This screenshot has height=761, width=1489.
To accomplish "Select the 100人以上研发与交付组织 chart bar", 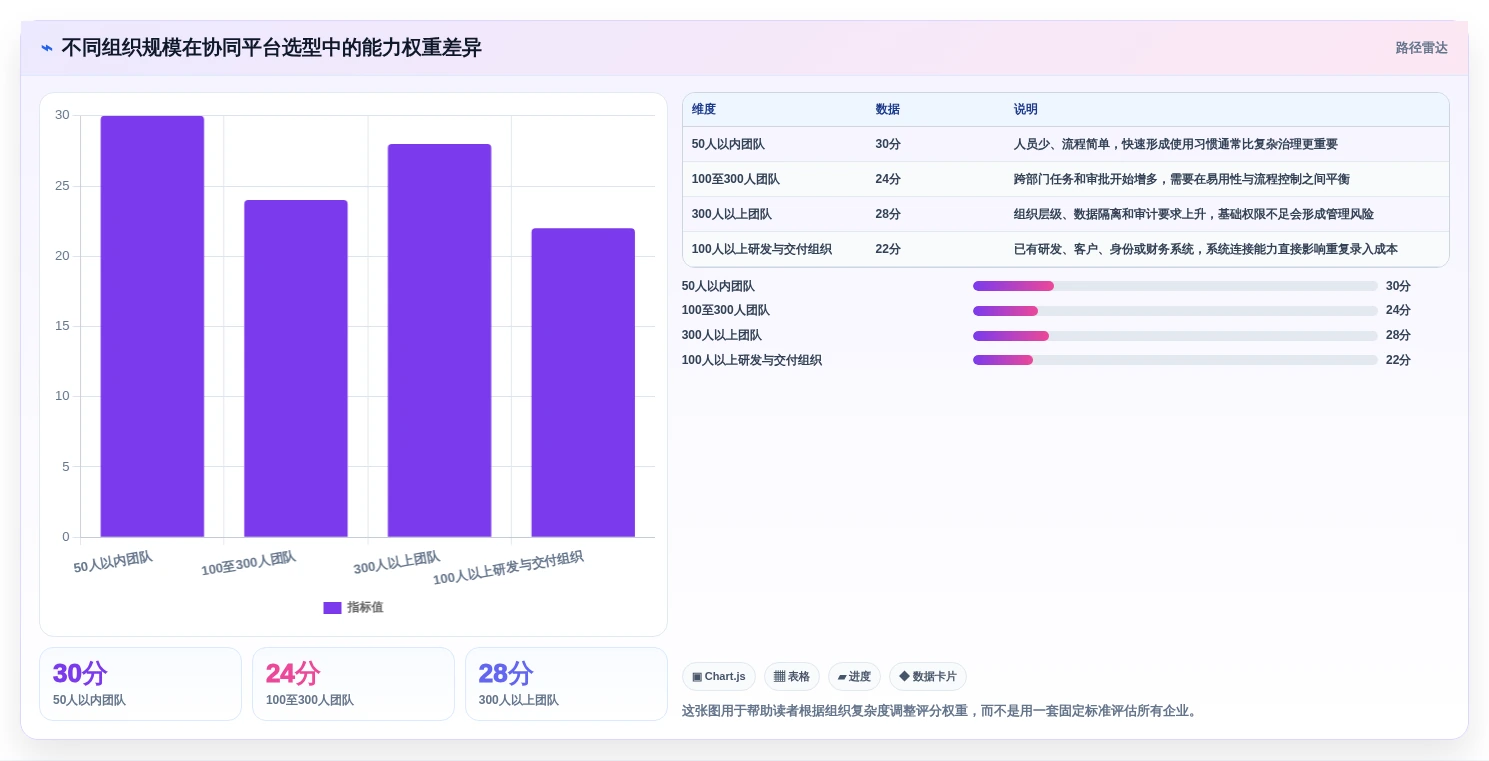I will click(583, 383).
